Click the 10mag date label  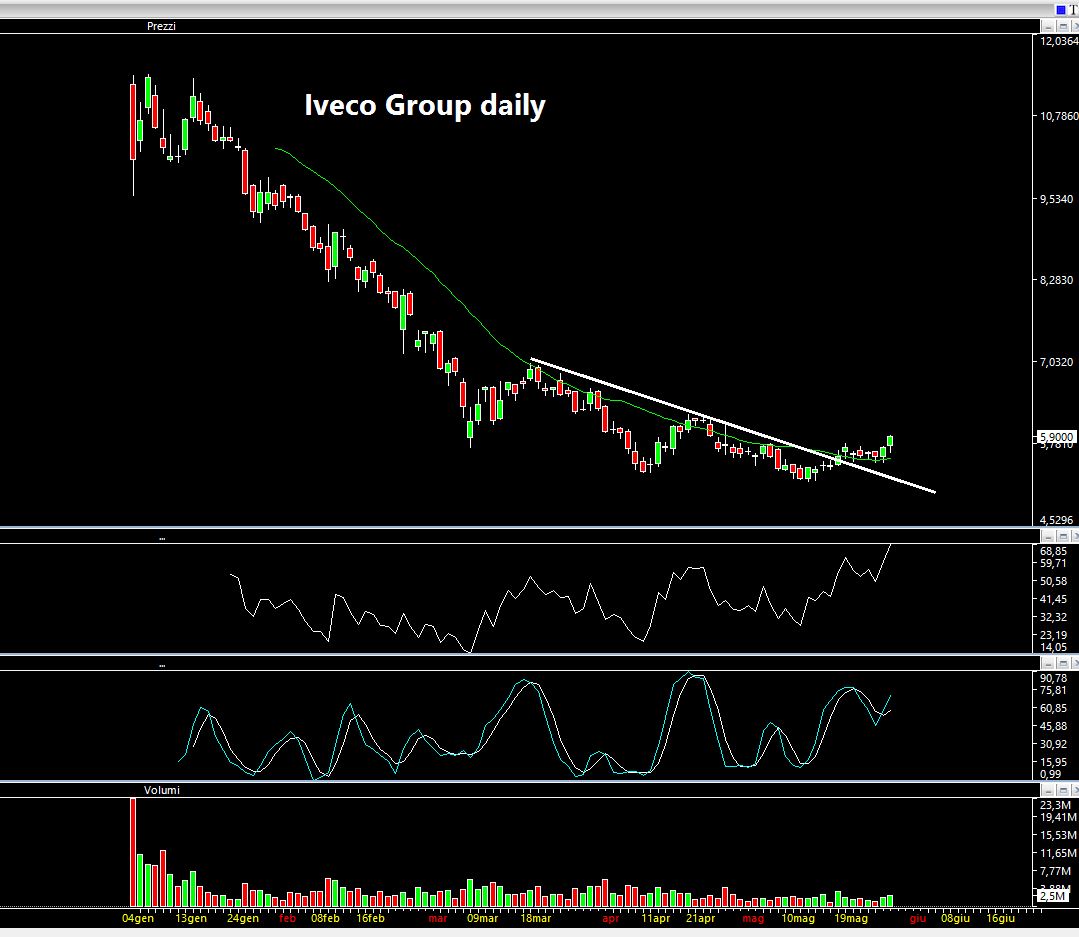click(x=798, y=918)
